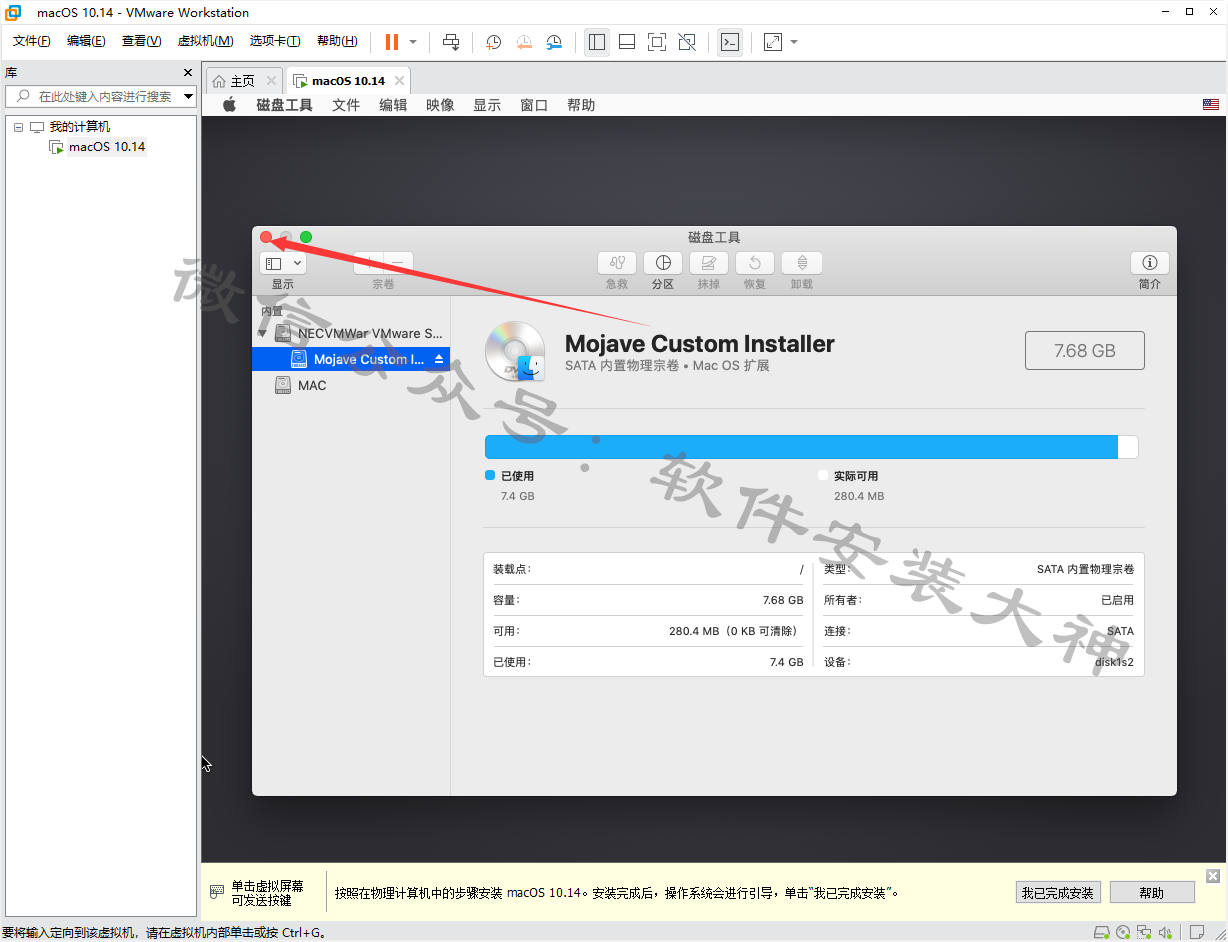Click the Erase (抹掉) toolbar icon
Image resolution: width=1228 pixels, height=942 pixels.
tap(709, 263)
